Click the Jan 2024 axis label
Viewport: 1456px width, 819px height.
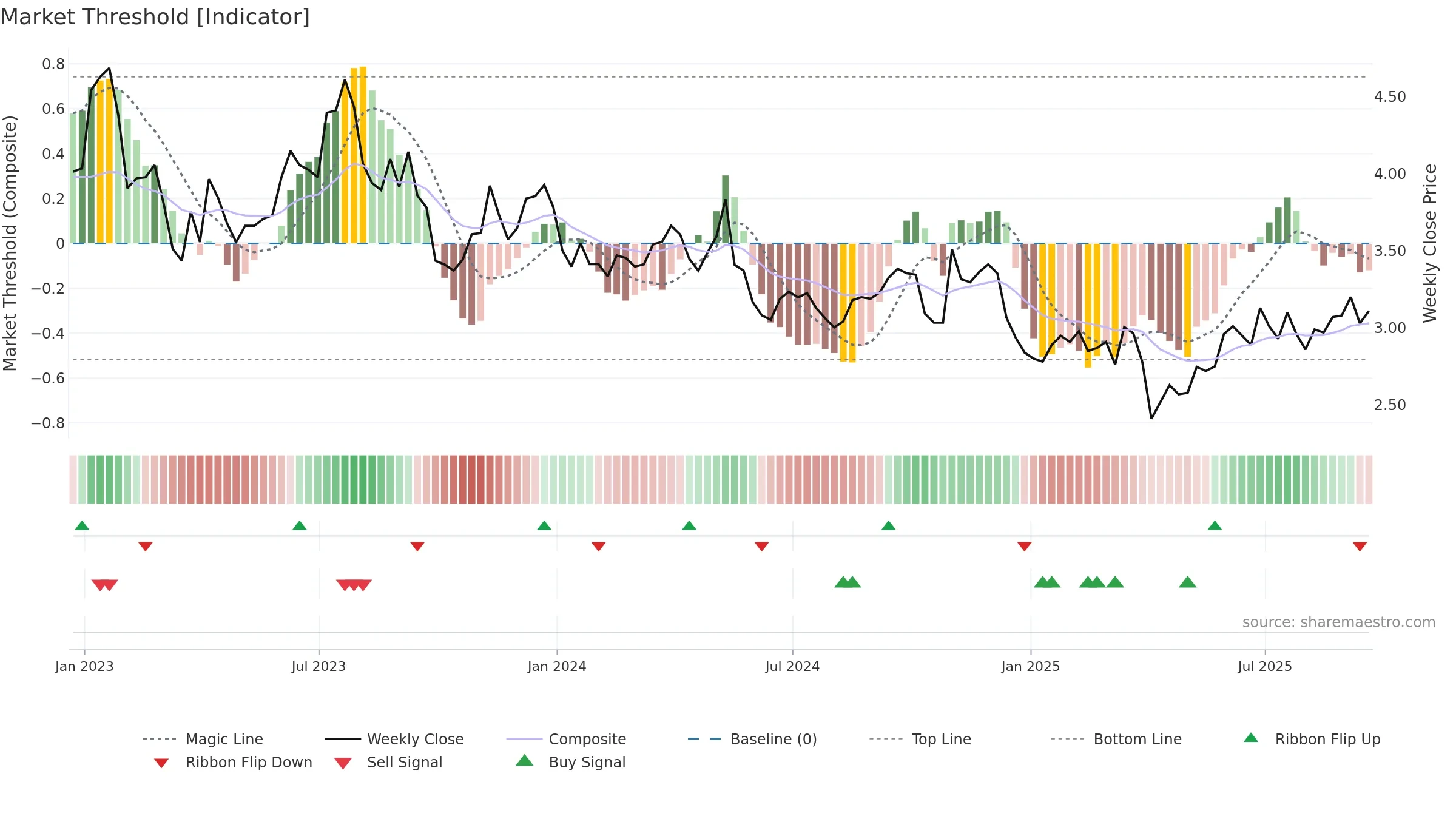click(x=557, y=666)
